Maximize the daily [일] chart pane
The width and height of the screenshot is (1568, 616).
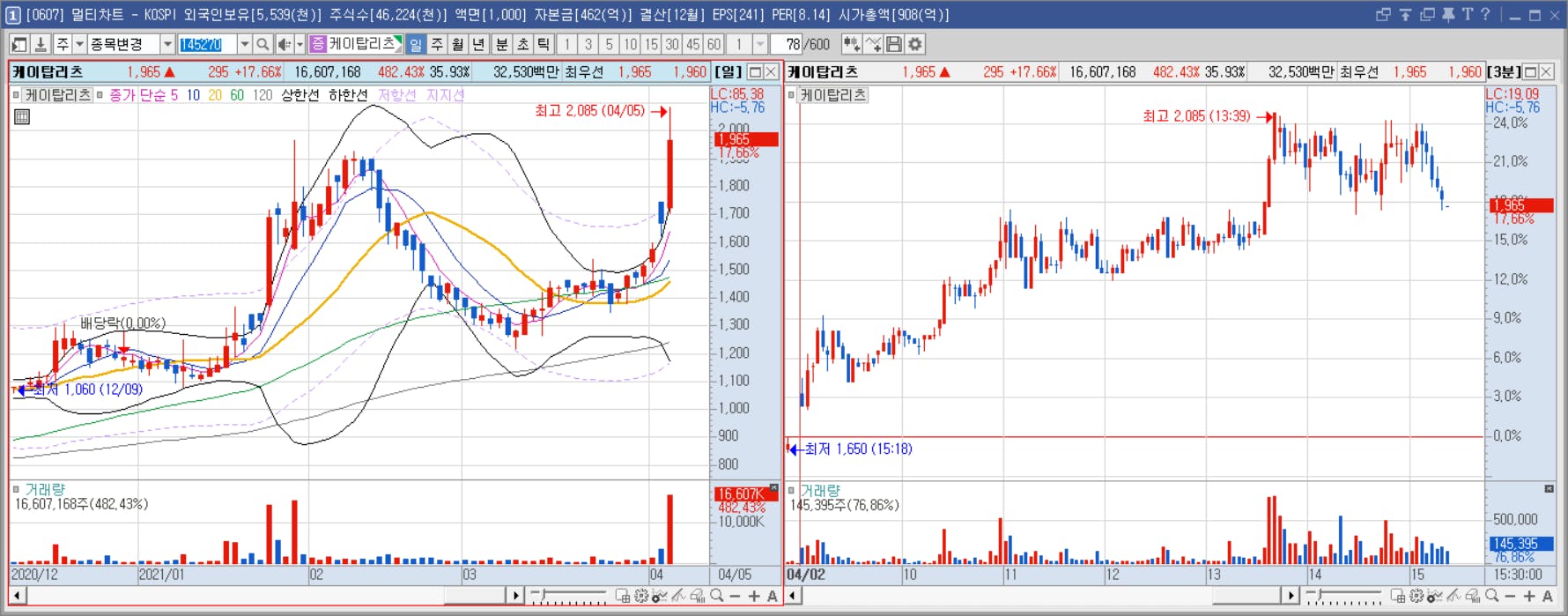tap(756, 72)
